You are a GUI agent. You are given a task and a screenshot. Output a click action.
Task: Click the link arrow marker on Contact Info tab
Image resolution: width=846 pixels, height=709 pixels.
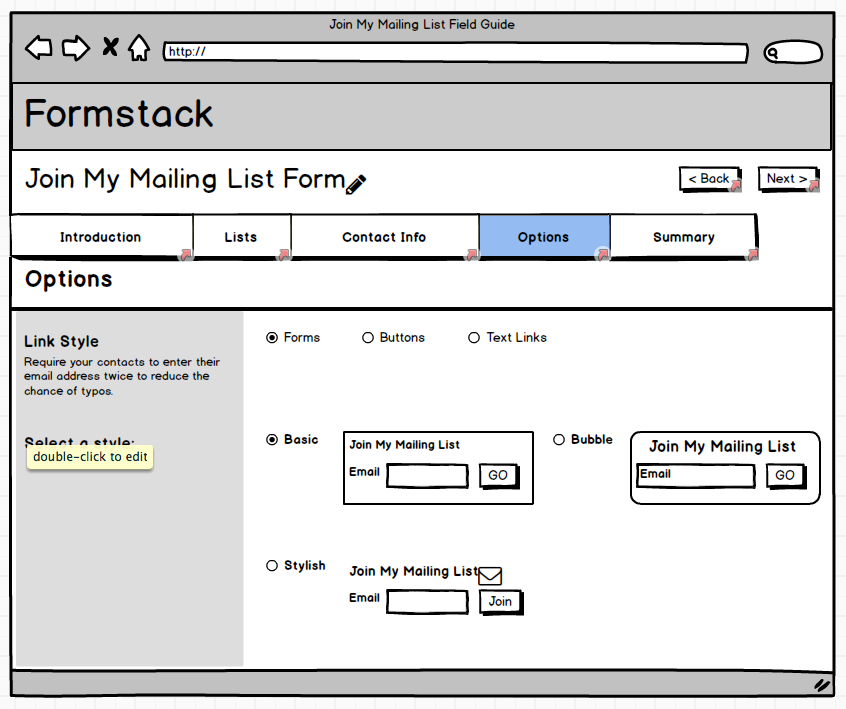tap(472, 254)
